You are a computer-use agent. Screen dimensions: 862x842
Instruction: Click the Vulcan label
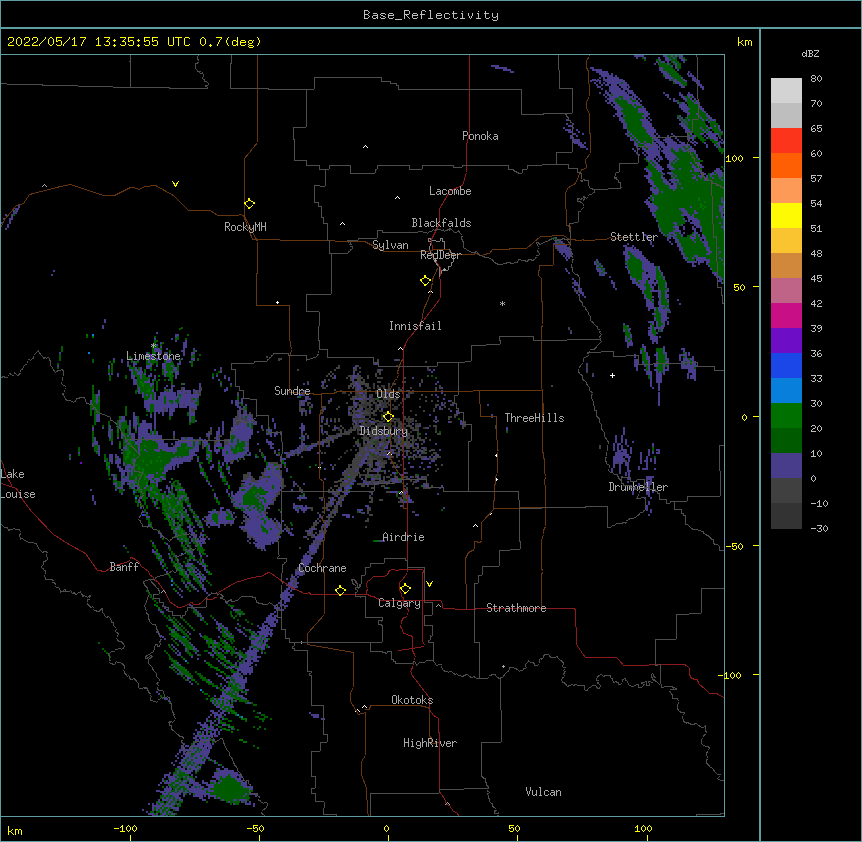(543, 792)
